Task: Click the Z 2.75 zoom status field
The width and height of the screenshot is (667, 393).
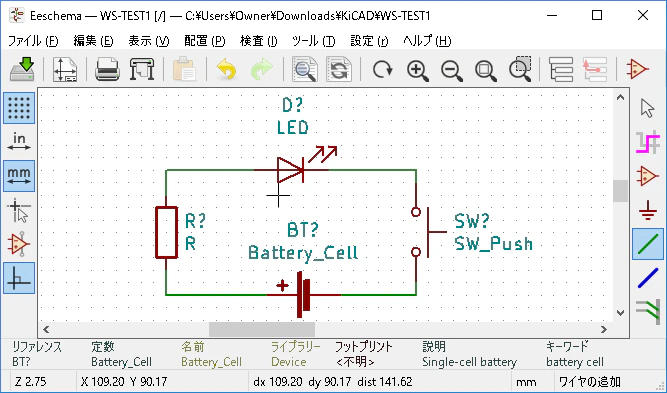Action: 31,382
